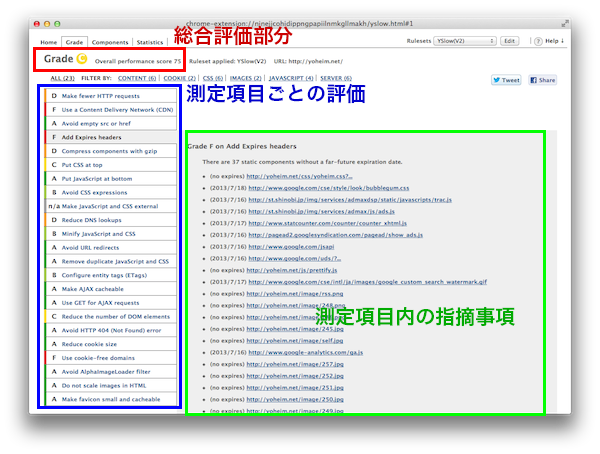Click the Tweet button

tap(506, 80)
